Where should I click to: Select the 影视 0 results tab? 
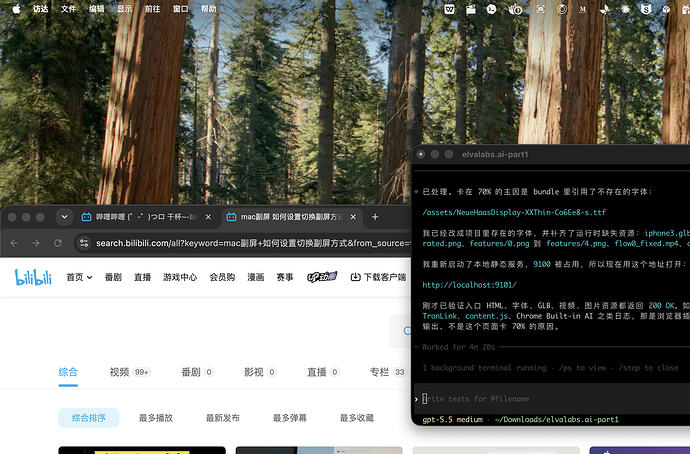pos(260,372)
